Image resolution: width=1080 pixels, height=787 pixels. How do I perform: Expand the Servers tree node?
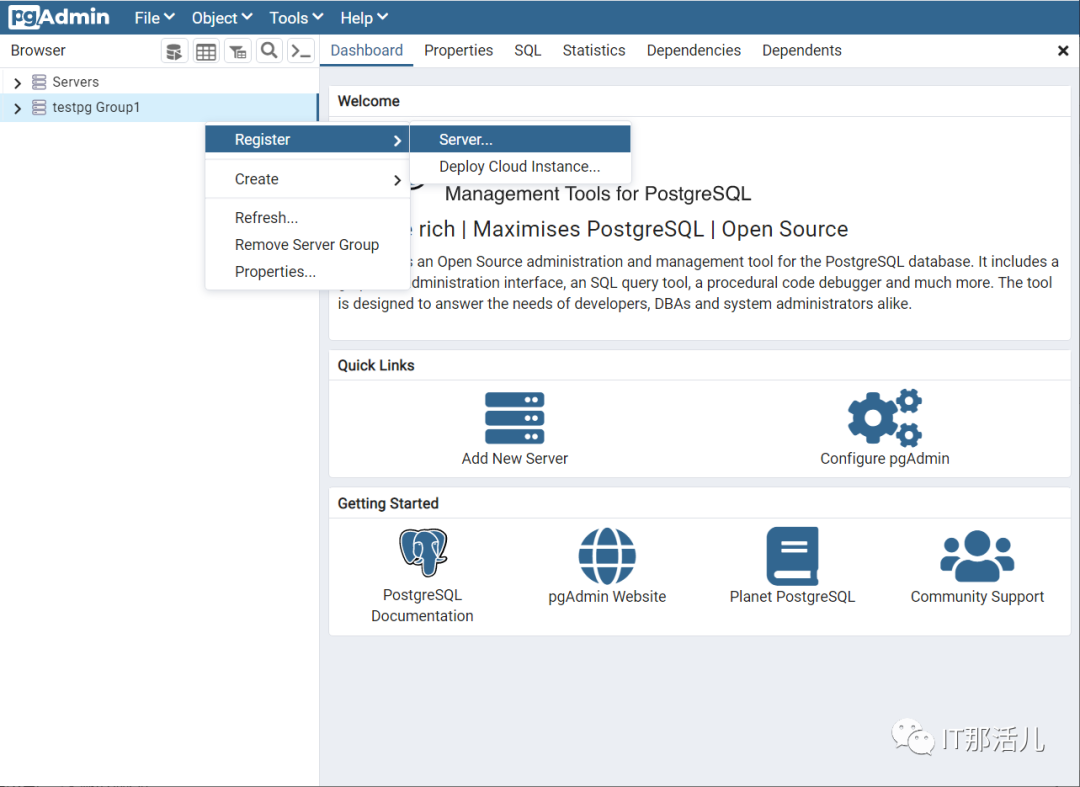point(17,83)
